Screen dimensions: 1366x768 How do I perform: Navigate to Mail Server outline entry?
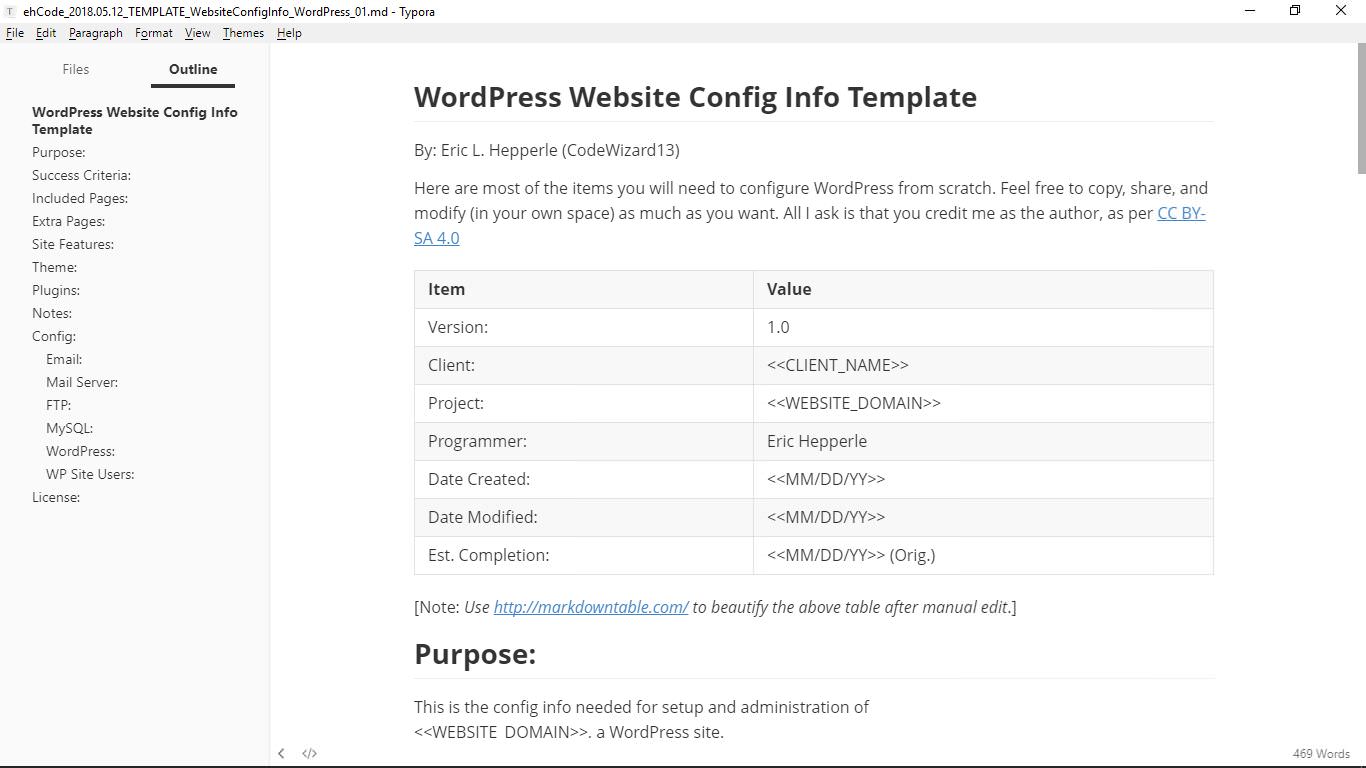click(82, 382)
